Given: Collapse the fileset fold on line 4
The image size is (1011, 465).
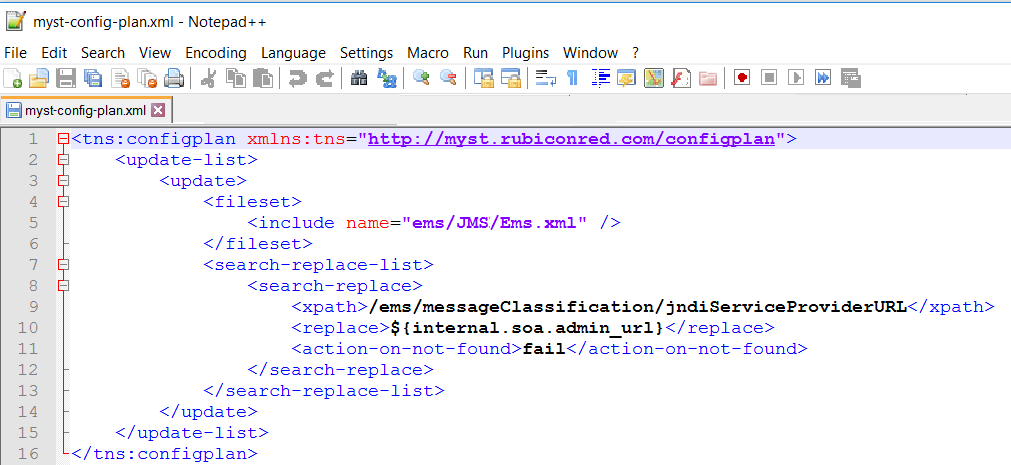Looking at the screenshot, I should (64, 202).
